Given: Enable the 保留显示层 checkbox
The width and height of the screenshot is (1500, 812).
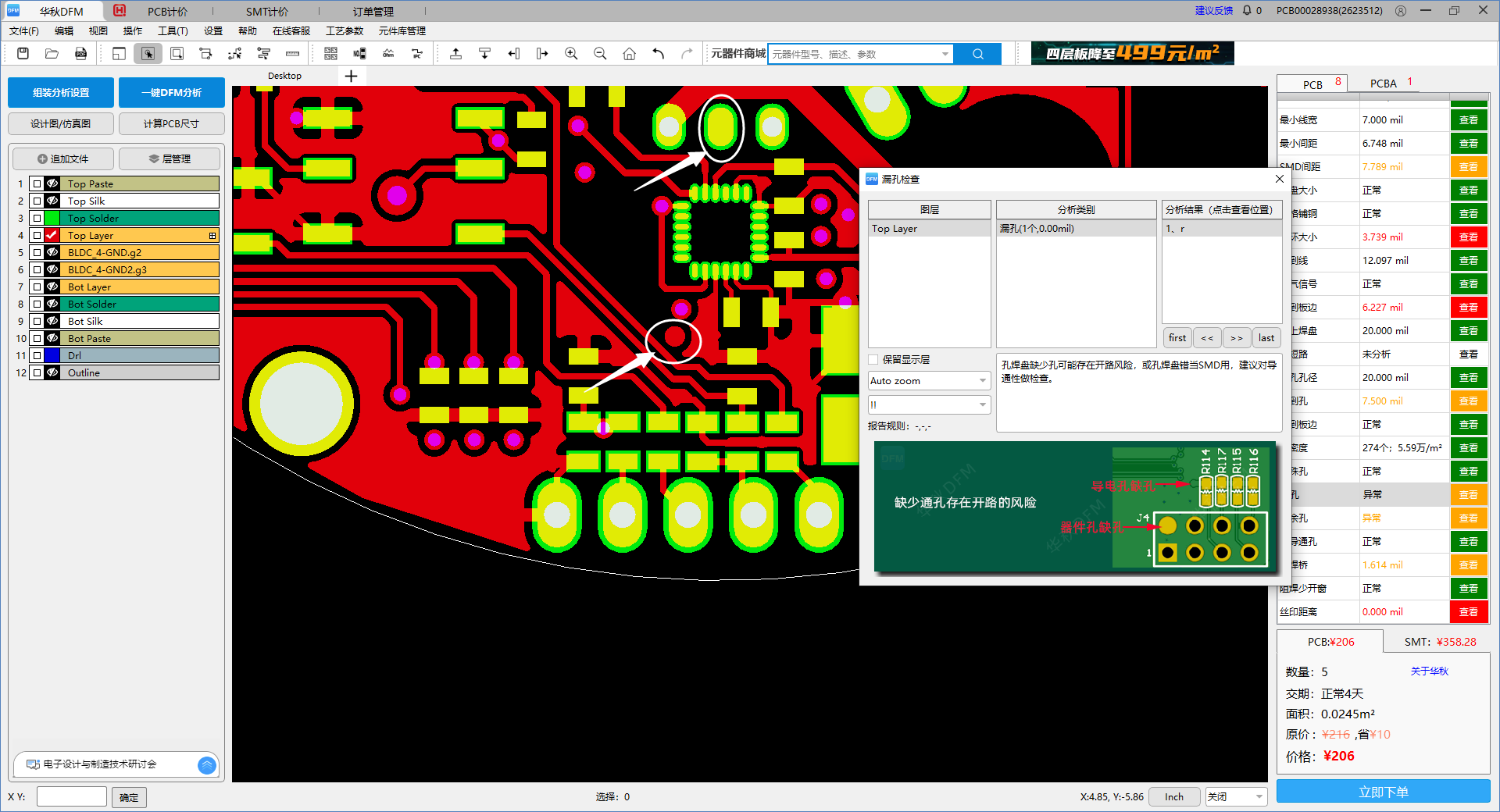Looking at the screenshot, I should 873,360.
